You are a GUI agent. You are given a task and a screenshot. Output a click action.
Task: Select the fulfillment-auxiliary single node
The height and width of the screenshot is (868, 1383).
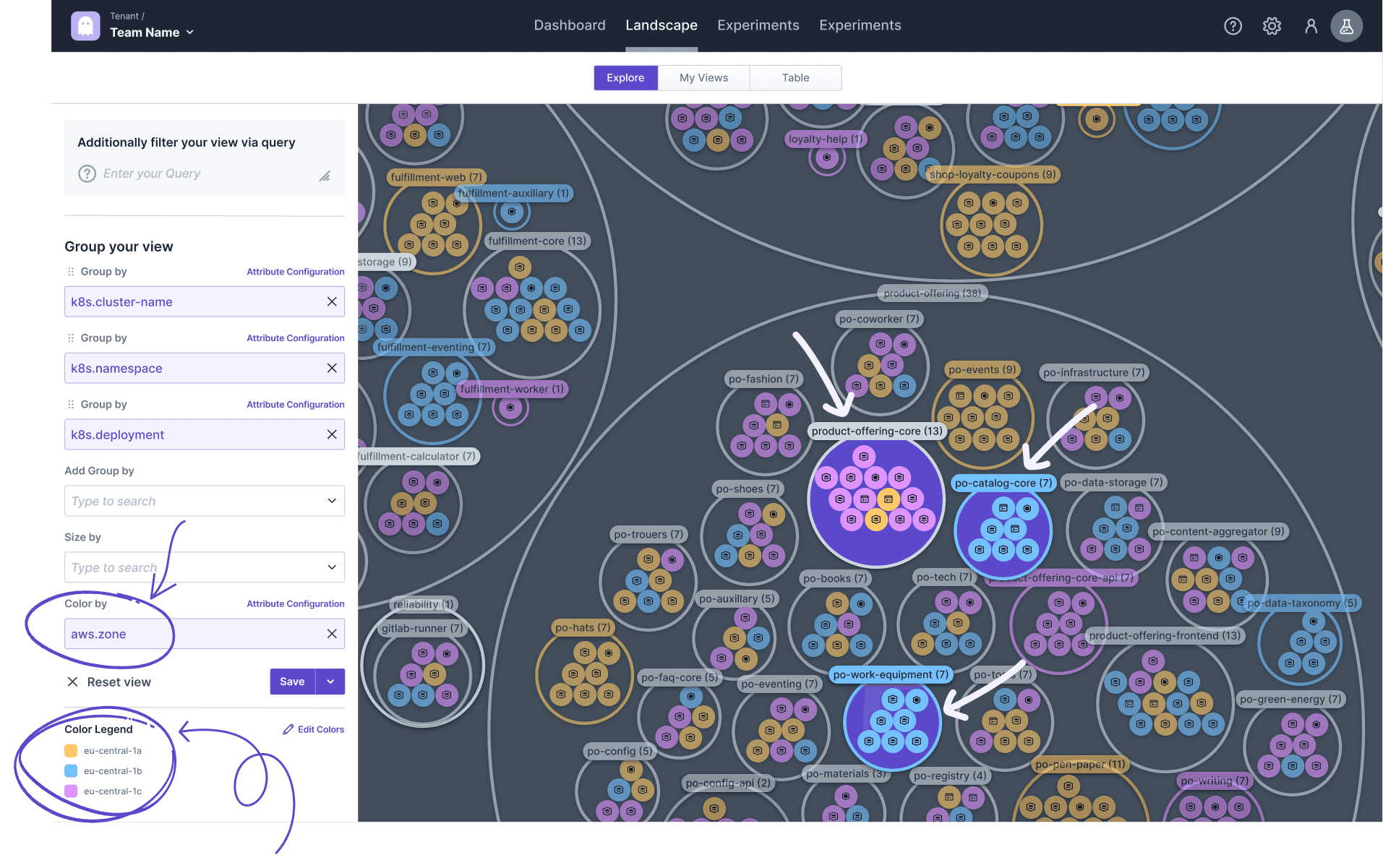coord(512,212)
